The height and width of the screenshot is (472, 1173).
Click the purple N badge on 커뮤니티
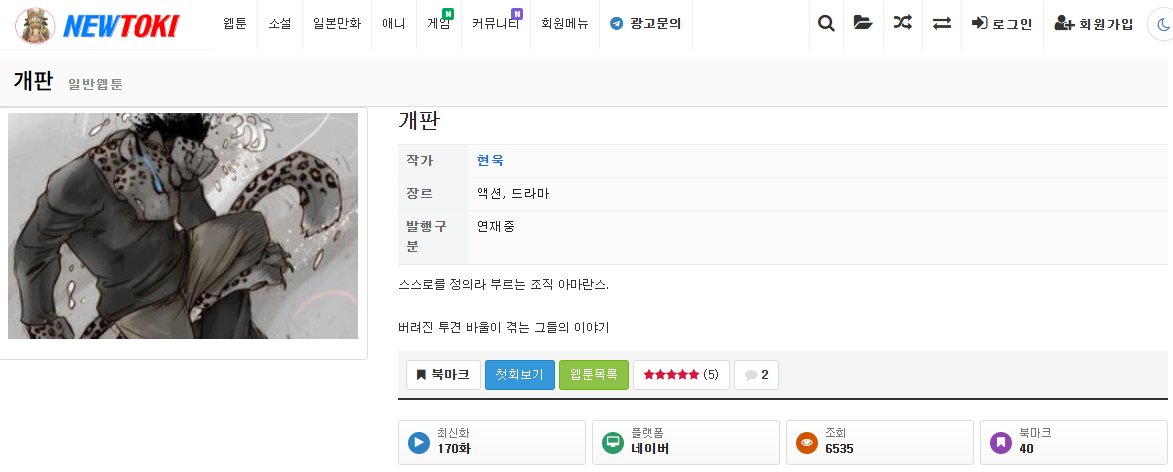pos(516,13)
